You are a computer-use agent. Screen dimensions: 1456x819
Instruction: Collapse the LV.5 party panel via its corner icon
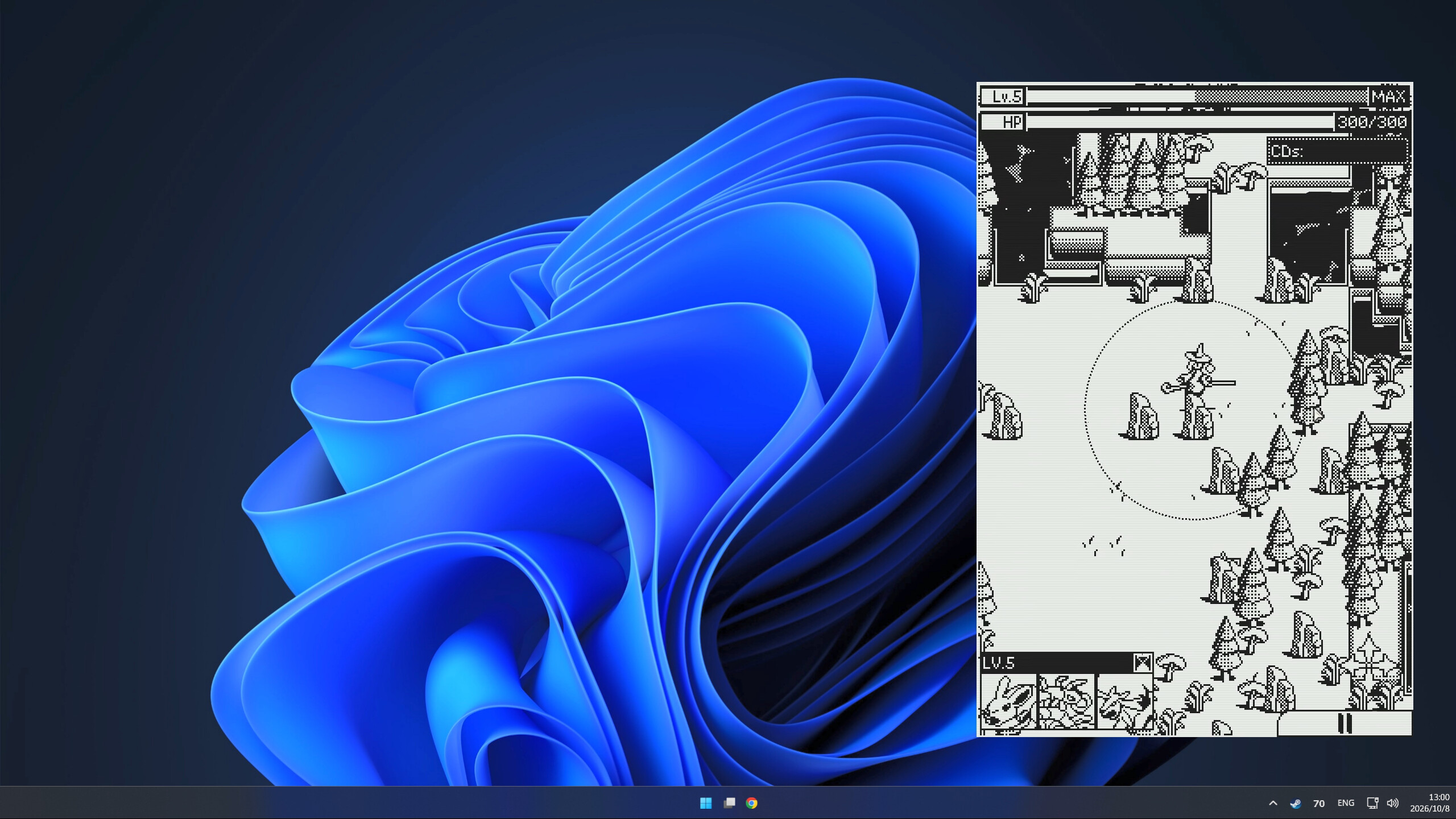tap(1142, 663)
